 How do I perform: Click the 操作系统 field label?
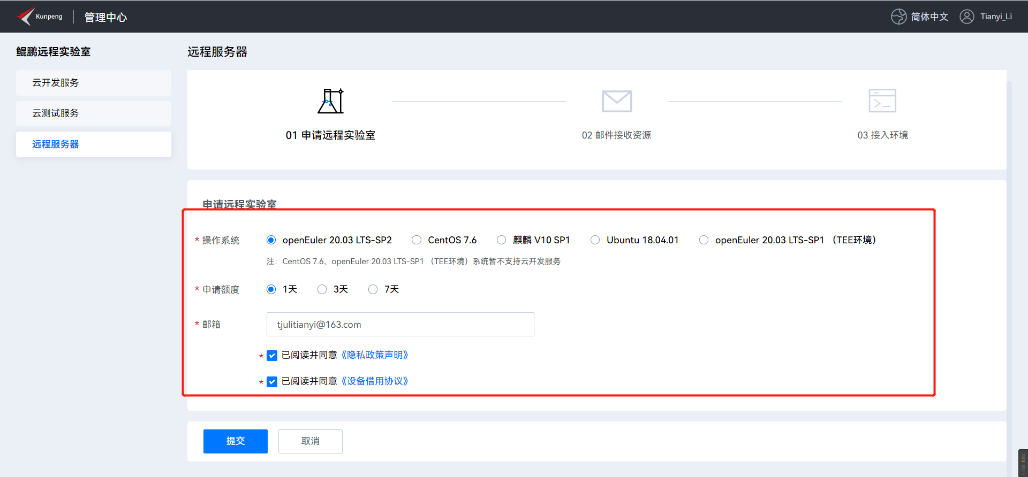[x=221, y=240]
